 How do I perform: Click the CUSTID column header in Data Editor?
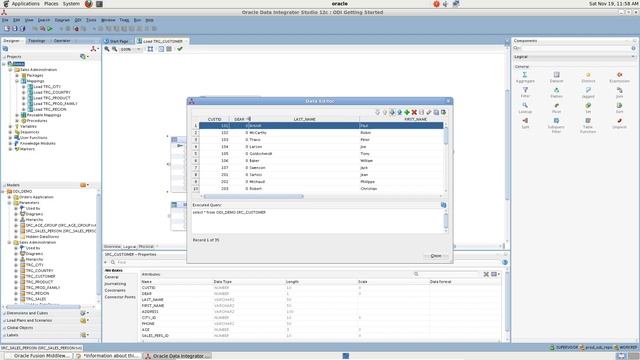215,119
